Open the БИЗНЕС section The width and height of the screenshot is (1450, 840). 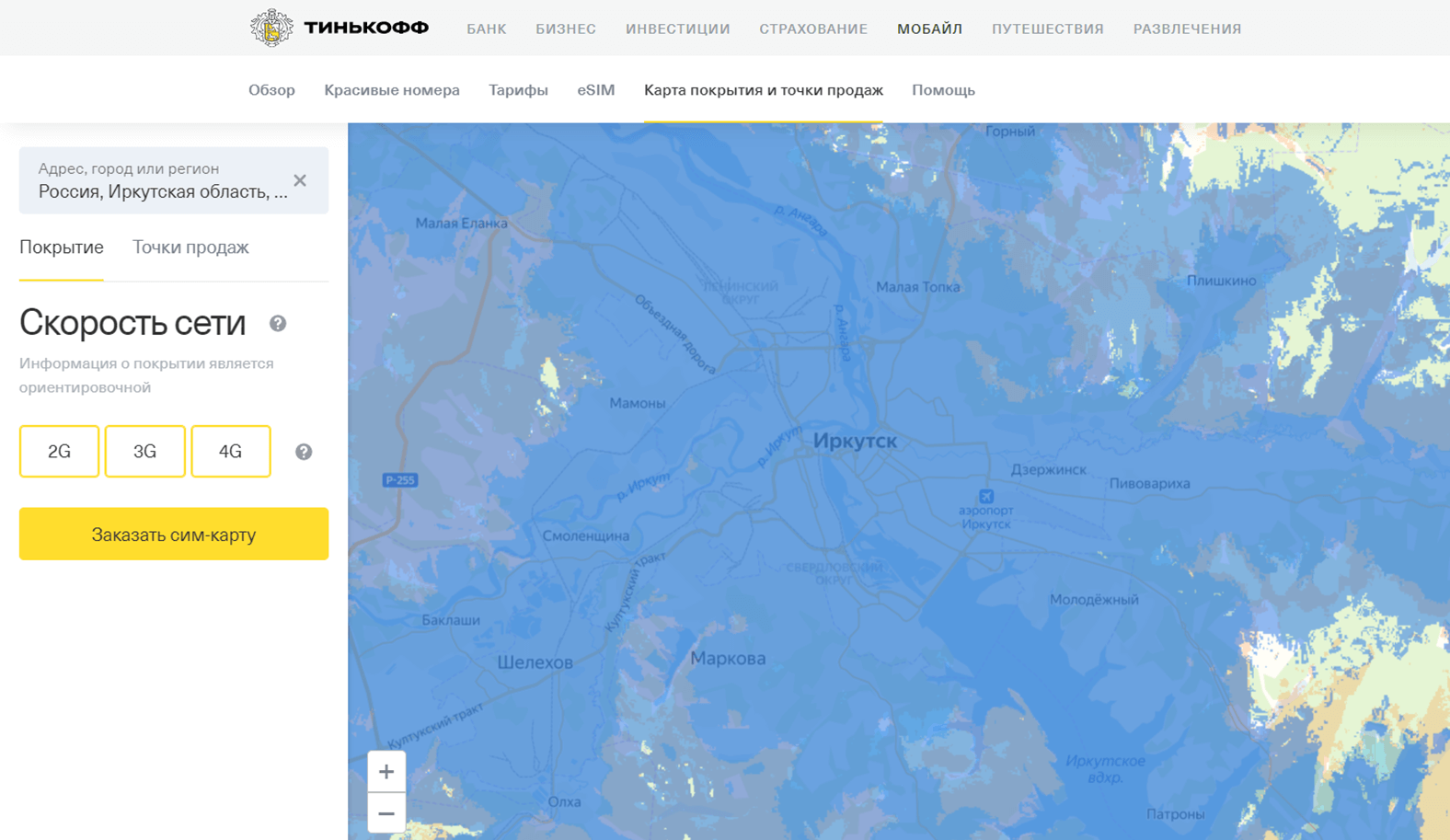[566, 29]
